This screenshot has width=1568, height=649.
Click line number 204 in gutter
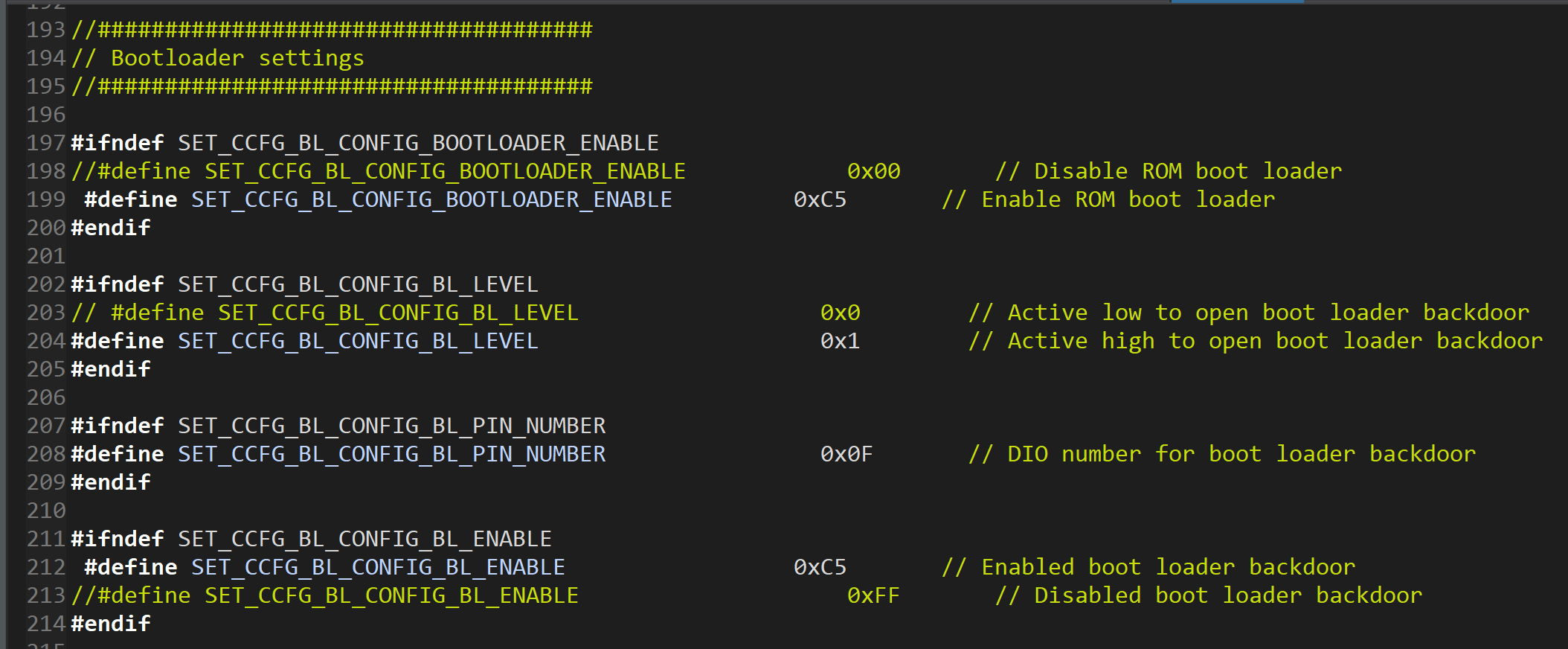(46, 341)
